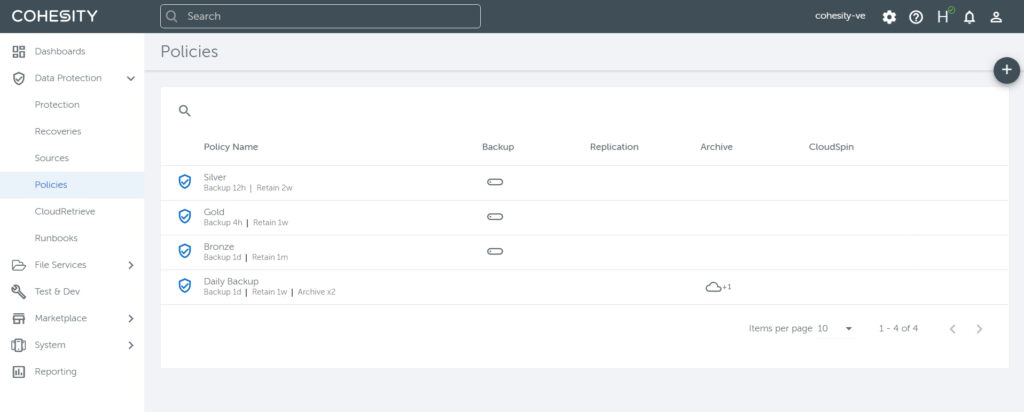1024x412 pixels.
Task: Click the '1 - 4 of 4' pagination text
Action: click(x=898, y=328)
